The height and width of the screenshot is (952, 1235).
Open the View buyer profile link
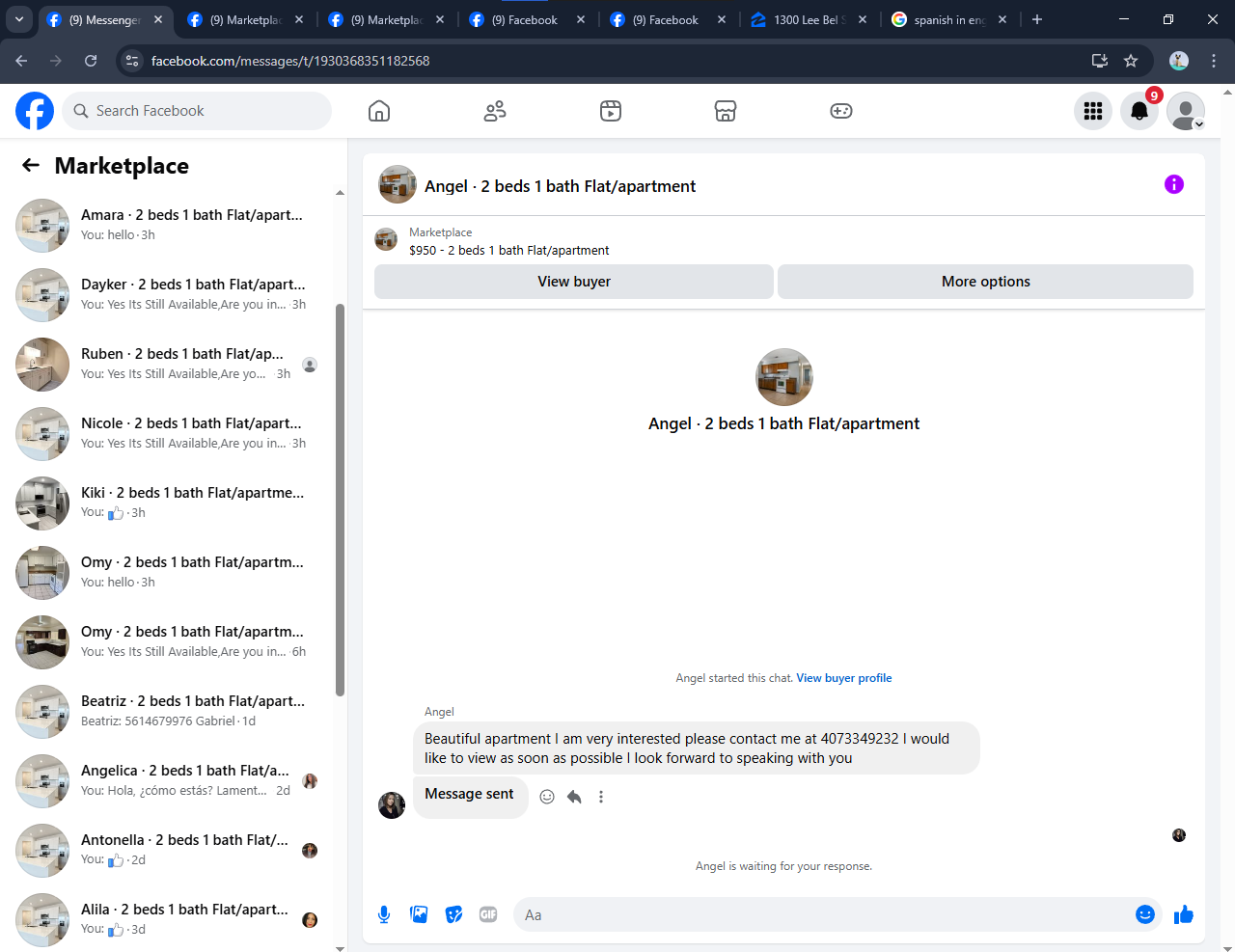point(843,678)
